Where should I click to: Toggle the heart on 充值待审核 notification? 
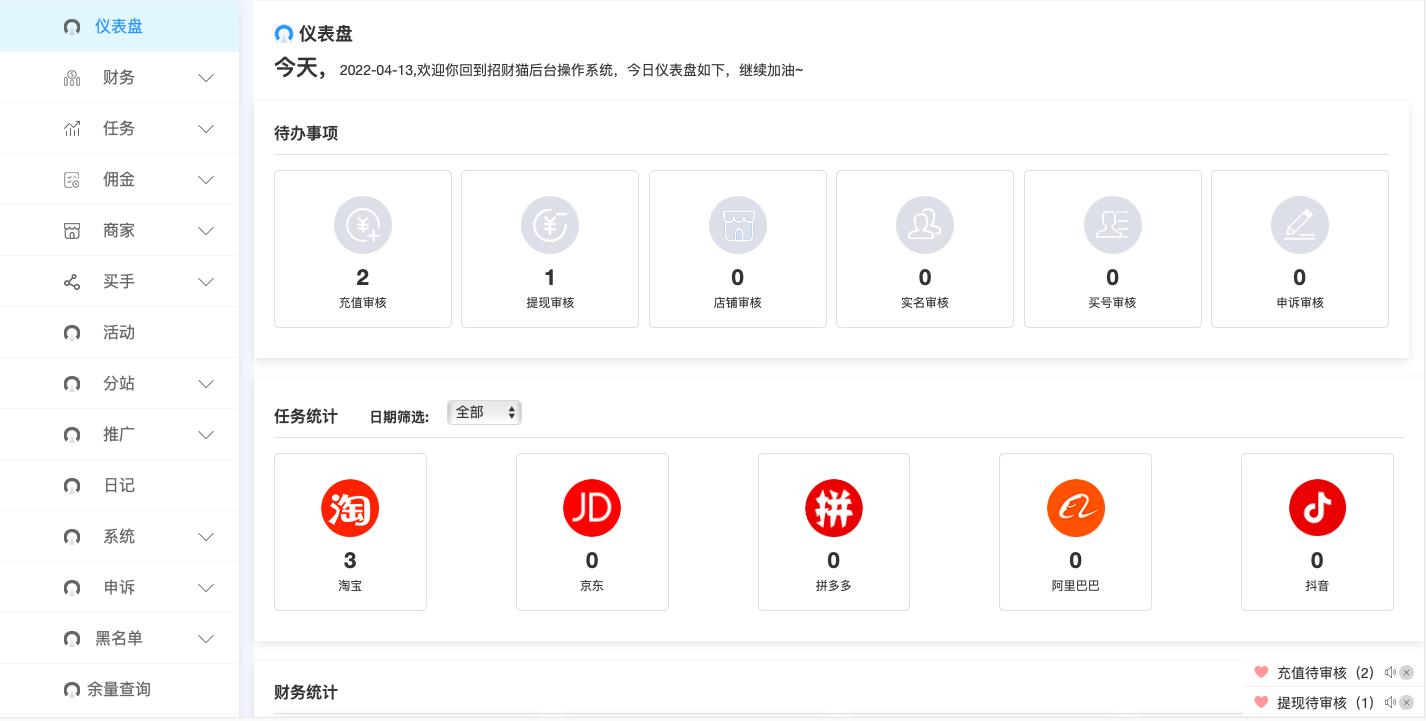1262,673
